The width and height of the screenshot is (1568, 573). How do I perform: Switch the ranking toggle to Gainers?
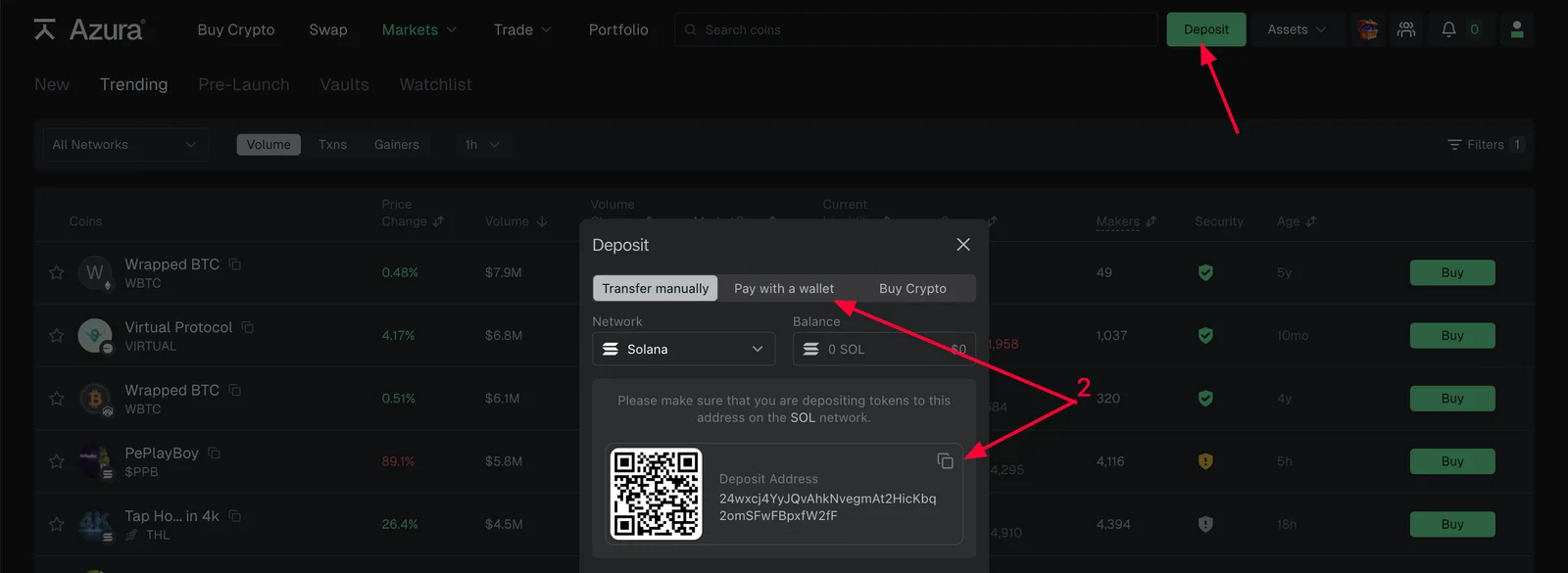(x=397, y=145)
